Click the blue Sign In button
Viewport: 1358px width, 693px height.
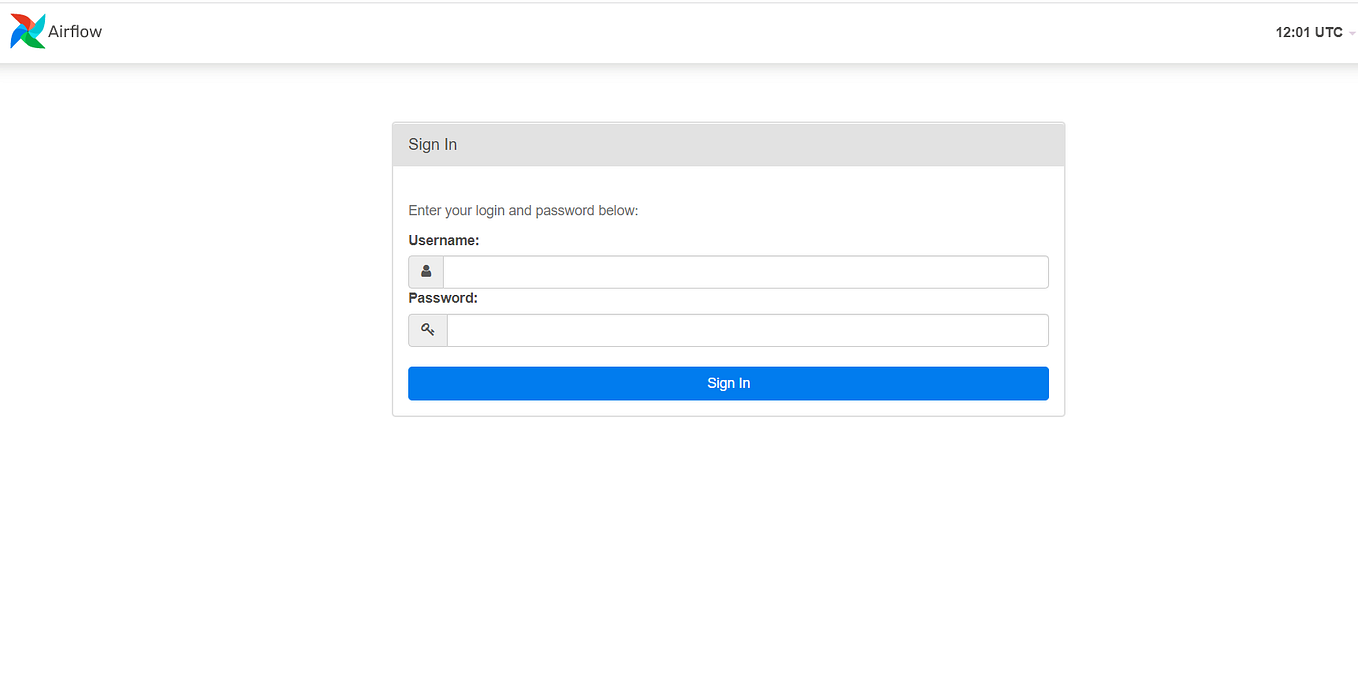pos(728,384)
